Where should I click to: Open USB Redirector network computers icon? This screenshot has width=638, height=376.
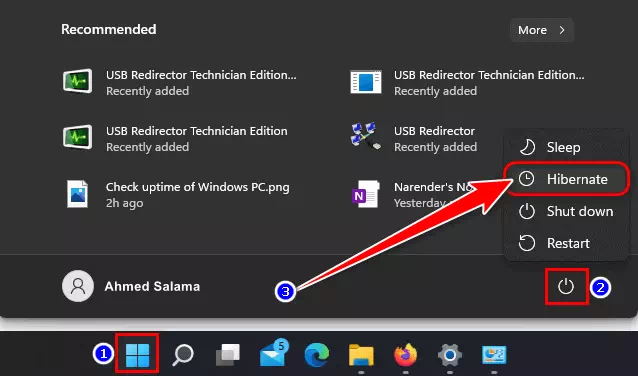[x=365, y=136]
